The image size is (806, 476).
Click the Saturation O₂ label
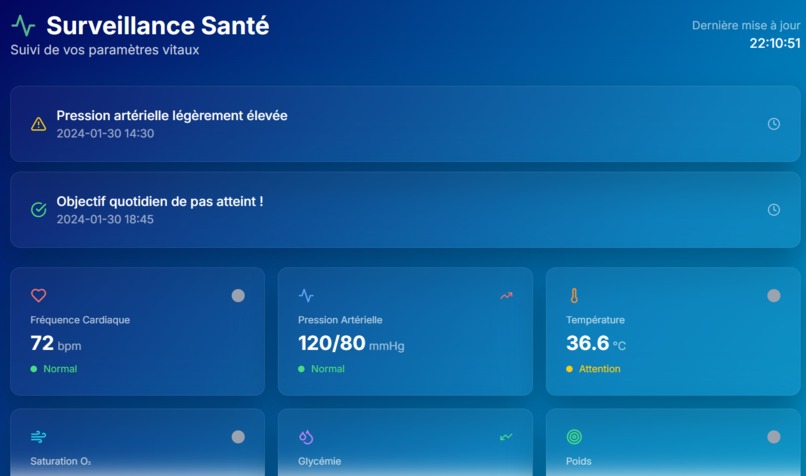[x=61, y=462]
